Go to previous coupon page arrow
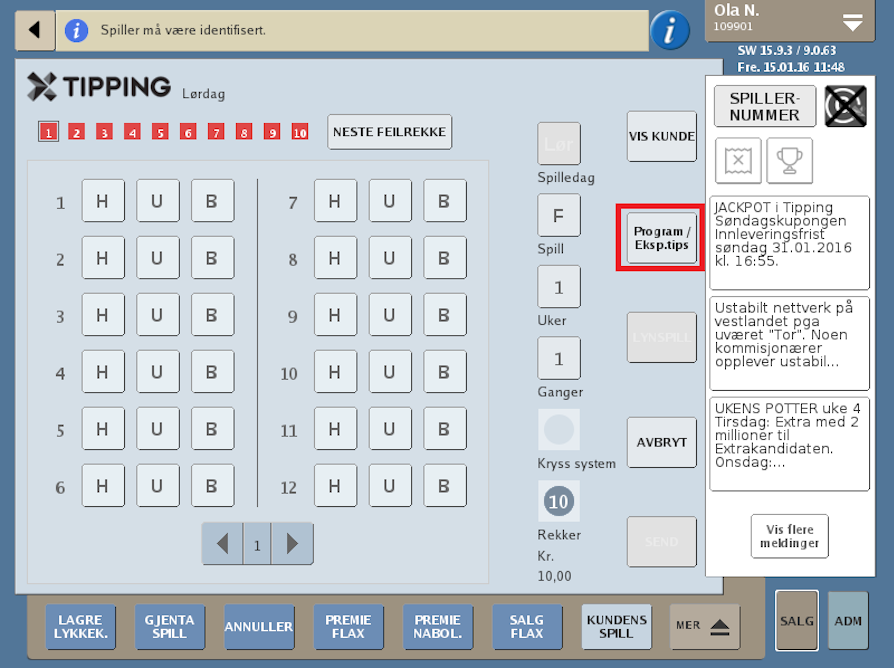Screen dimensions: 894x668 pos(223,544)
